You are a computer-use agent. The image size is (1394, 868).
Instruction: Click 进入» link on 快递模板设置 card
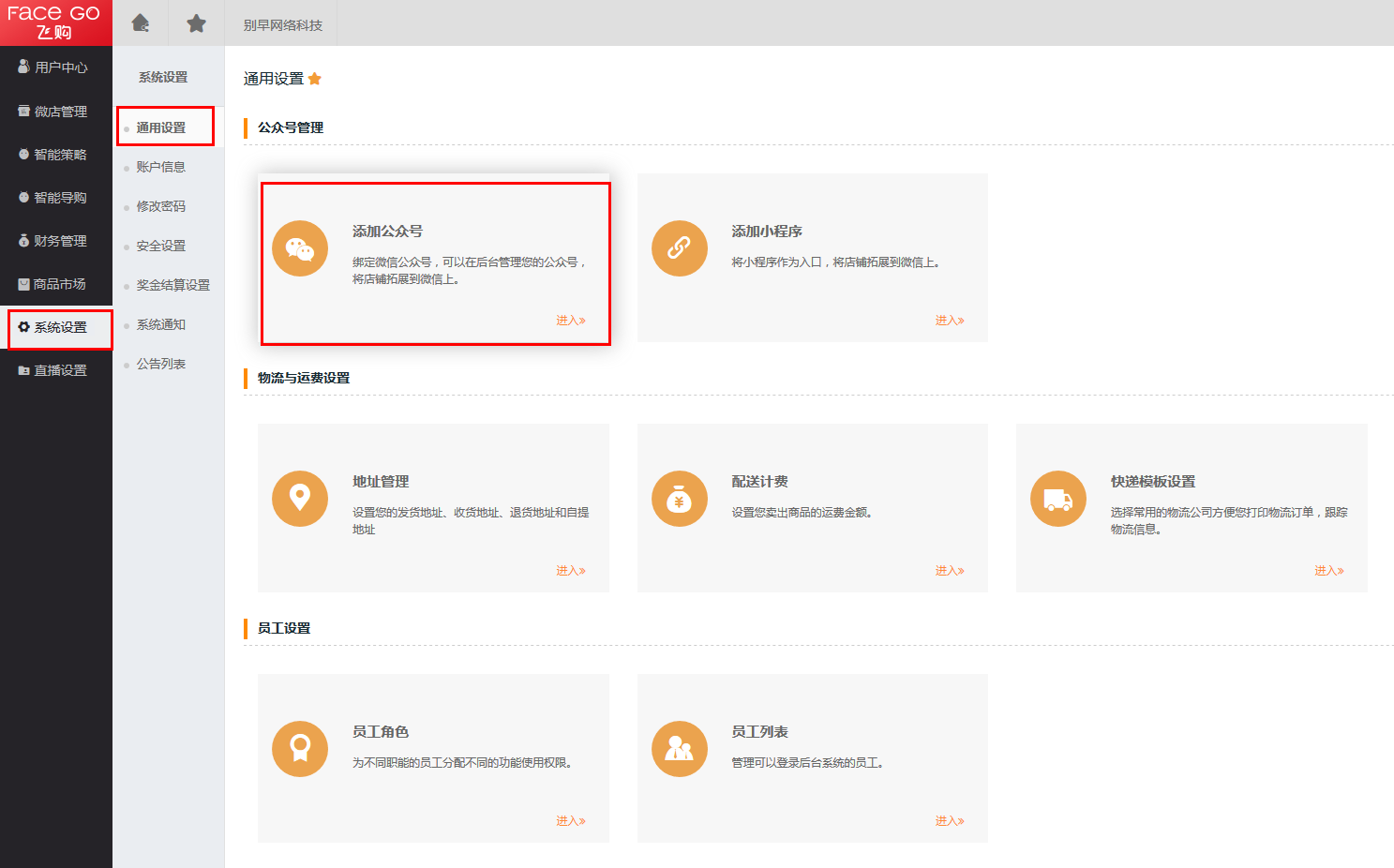(x=1328, y=571)
